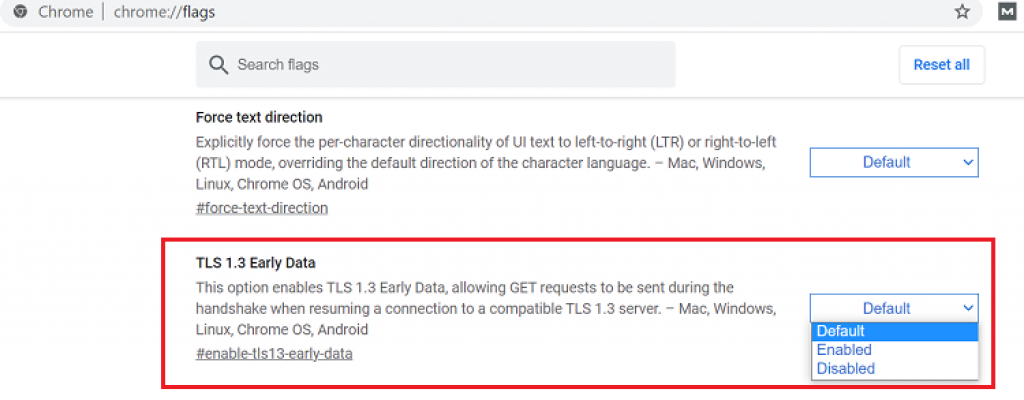Click the chevron arrow on TLS dropdown
The height and width of the screenshot is (400, 1024).
[967, 308]
